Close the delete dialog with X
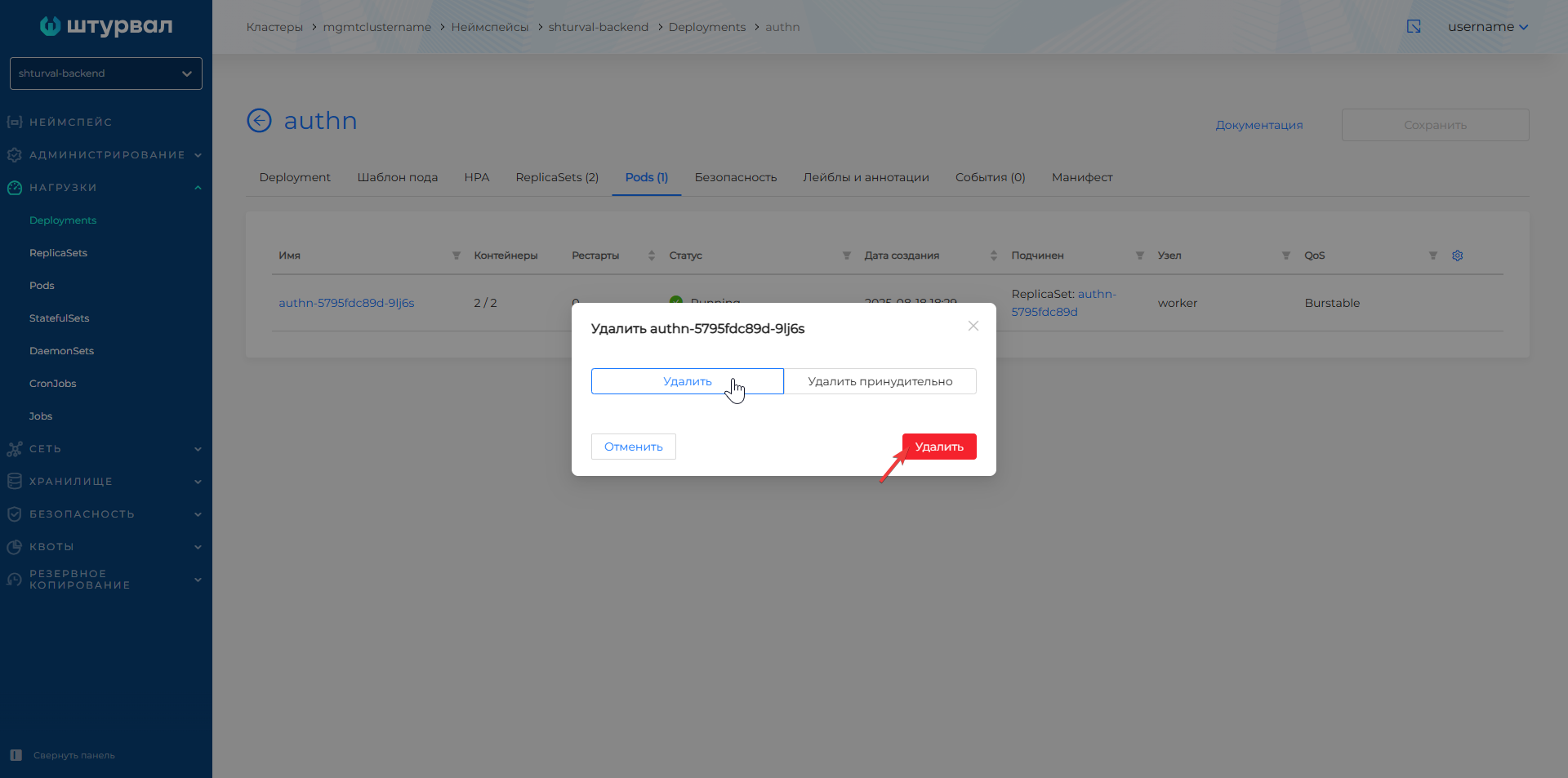This screenshot has width=1568, height=778. pos(973,326)
